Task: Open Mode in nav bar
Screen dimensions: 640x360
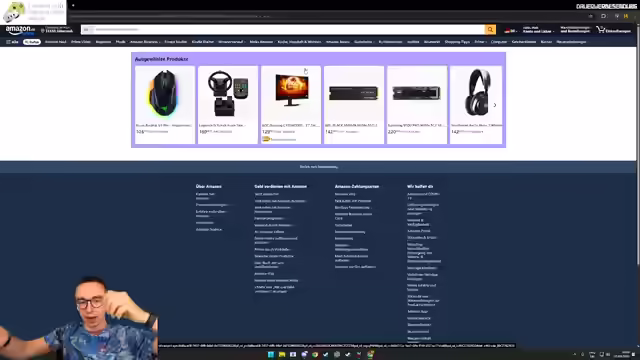Action: (x=120, y=42)
